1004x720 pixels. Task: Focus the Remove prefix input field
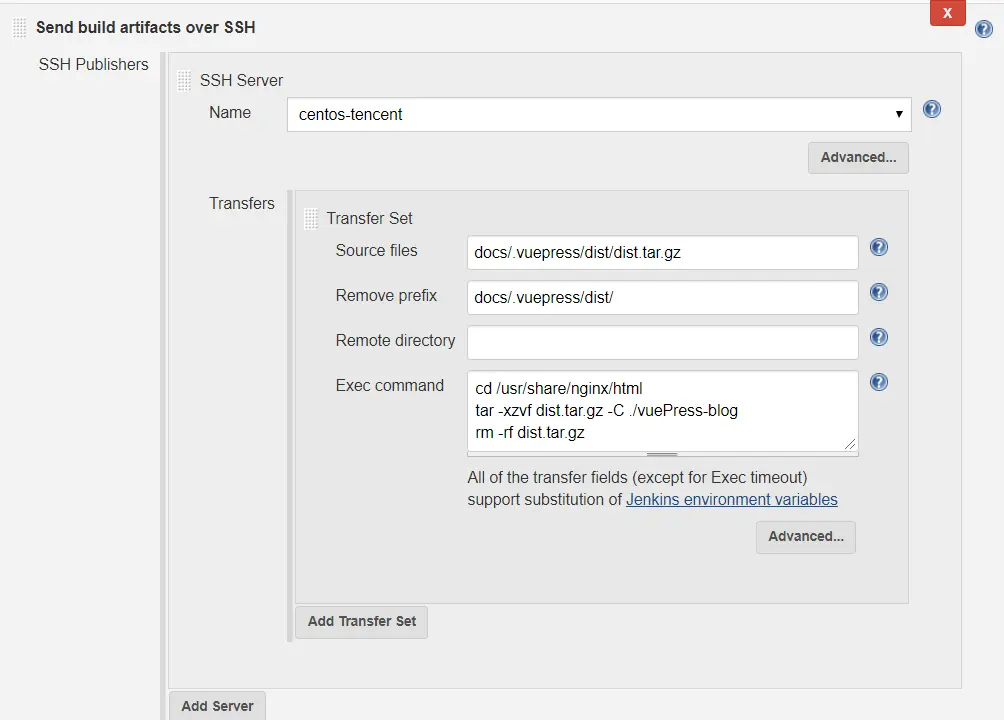pos(662,298)
